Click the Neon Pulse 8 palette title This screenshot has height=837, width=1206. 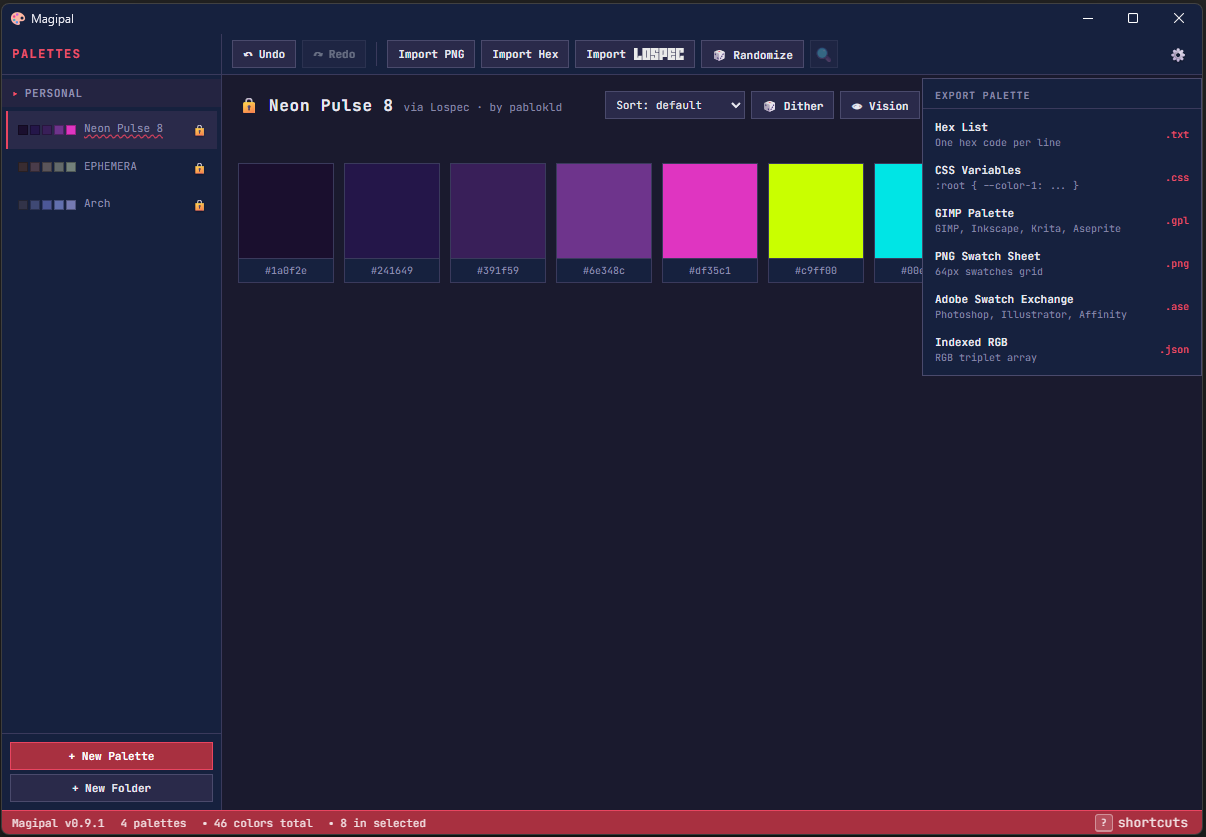pos(331,105)
